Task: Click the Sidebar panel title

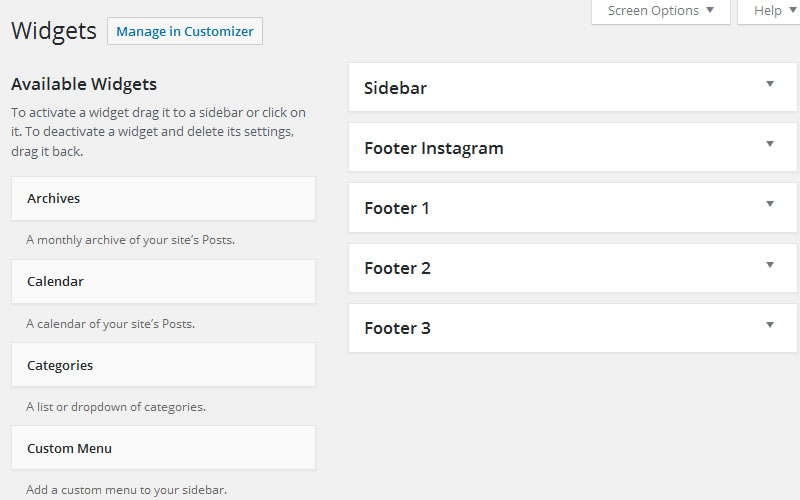Action: pos(395,88)
